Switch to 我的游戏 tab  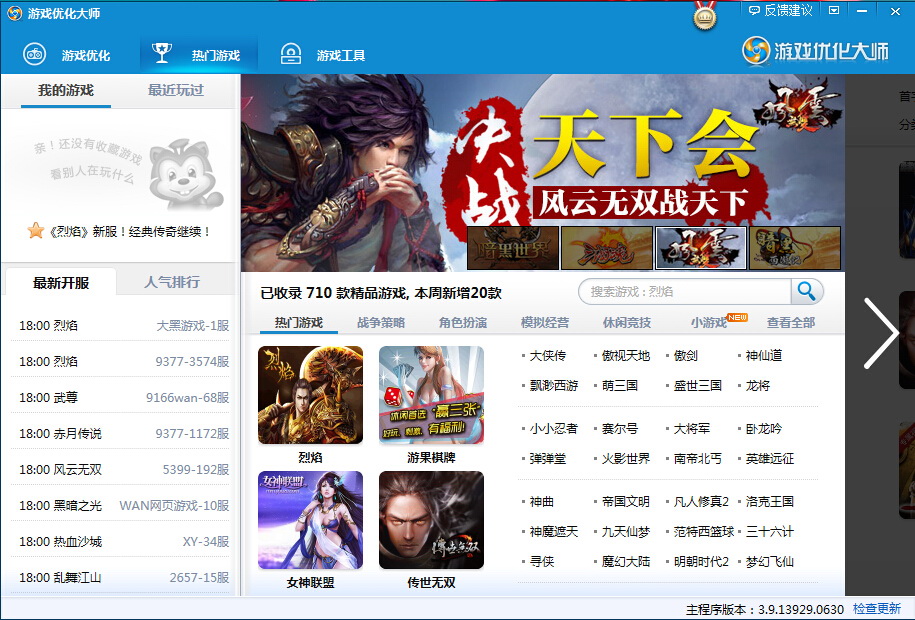66,90
